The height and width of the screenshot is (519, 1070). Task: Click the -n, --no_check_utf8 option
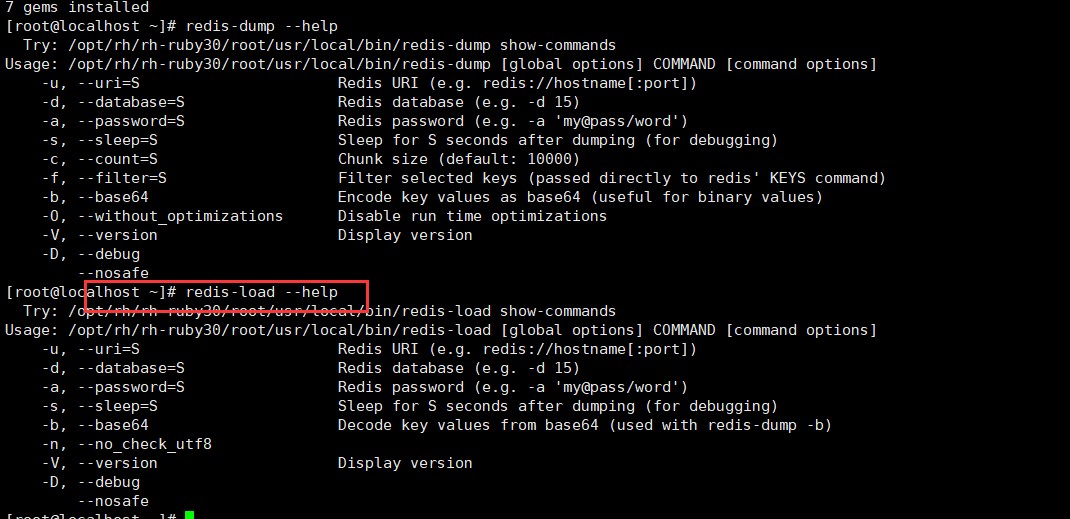click(x=127, y=444)
